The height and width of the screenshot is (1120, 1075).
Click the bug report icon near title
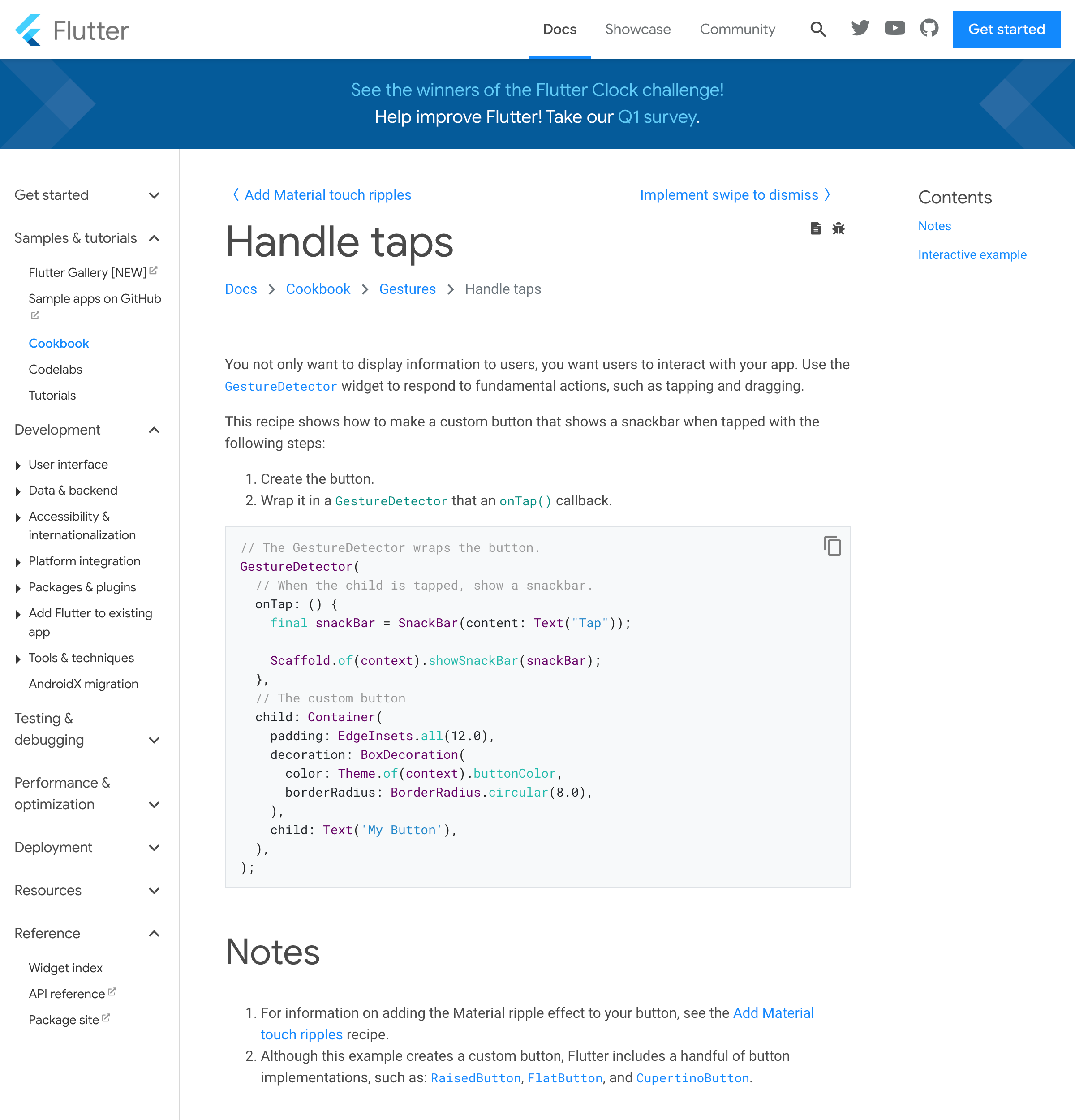[839, 228]
